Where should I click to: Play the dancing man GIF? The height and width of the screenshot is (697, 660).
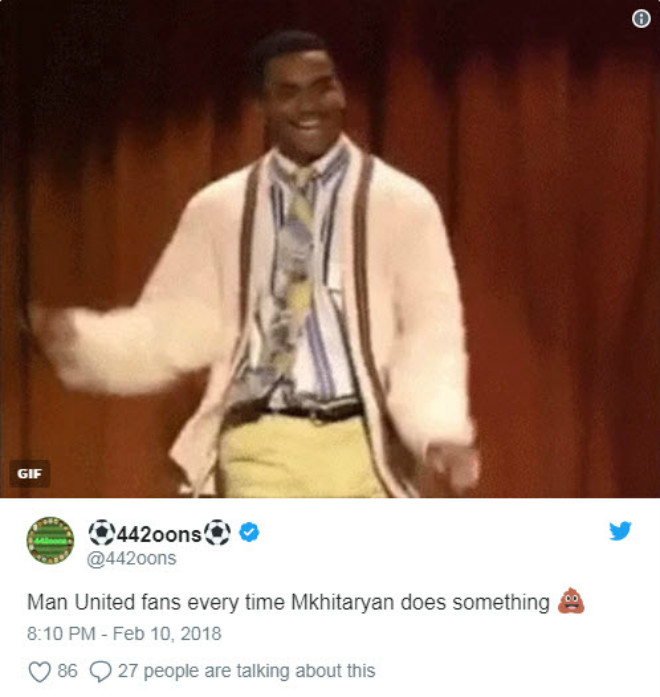click(330, 249)
